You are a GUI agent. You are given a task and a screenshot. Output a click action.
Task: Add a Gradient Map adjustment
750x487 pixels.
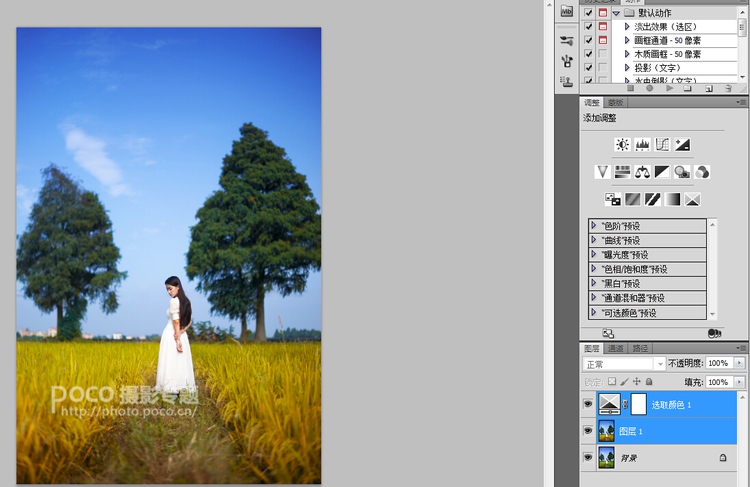point(673,199)
